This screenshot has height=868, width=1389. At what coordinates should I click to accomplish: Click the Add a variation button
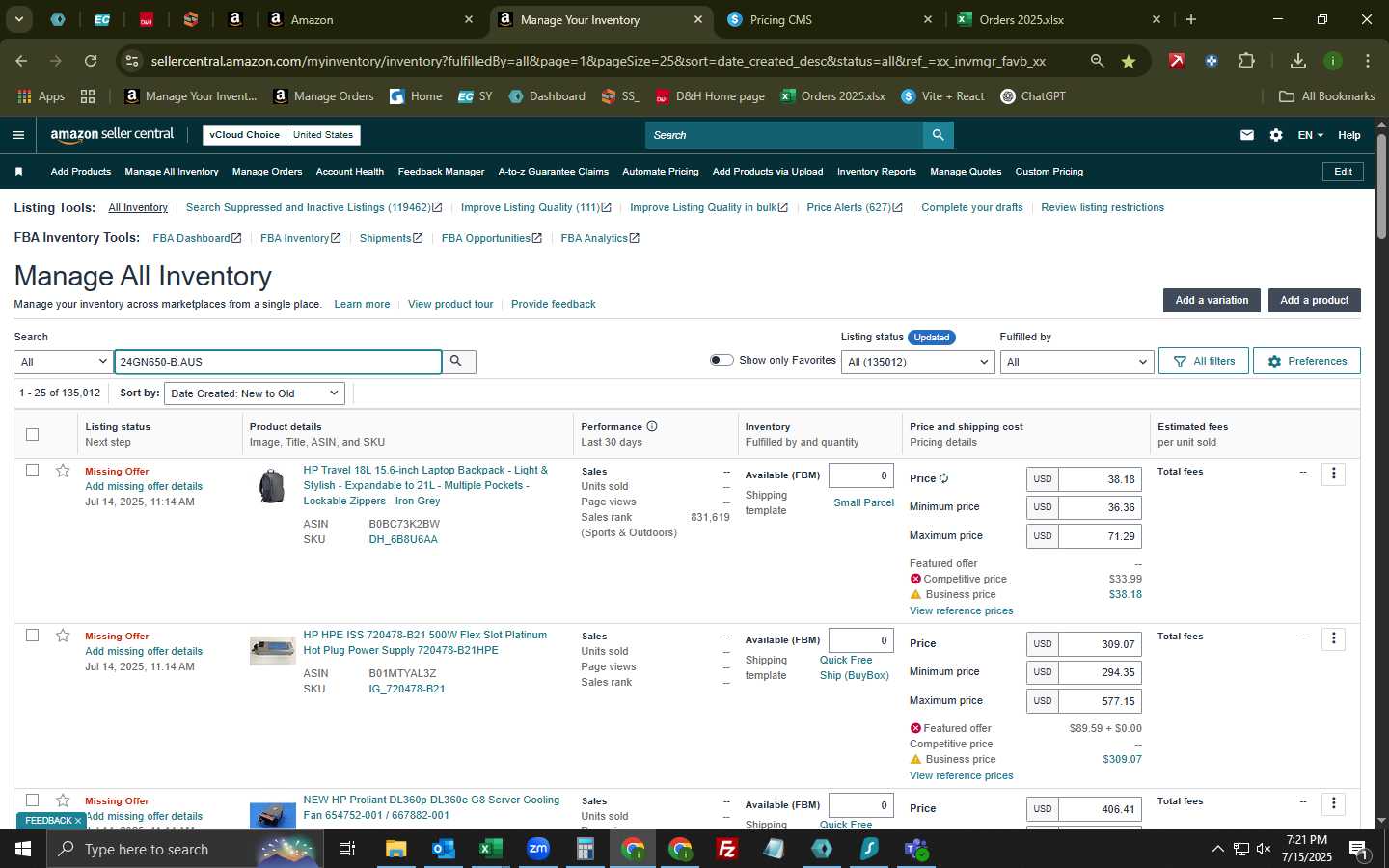[1212, 300]
